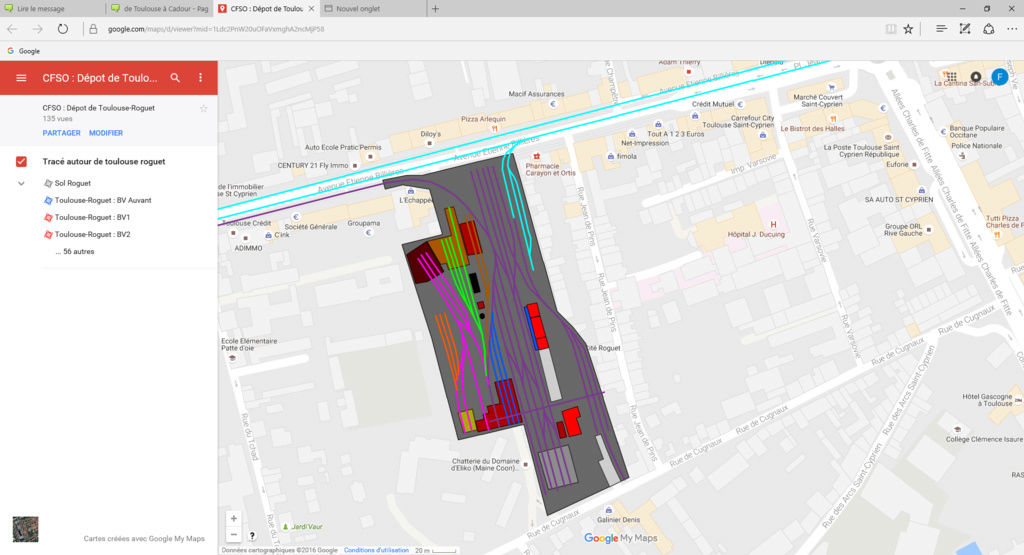
Task: Open the browser Hub icon
Action: 941,29
